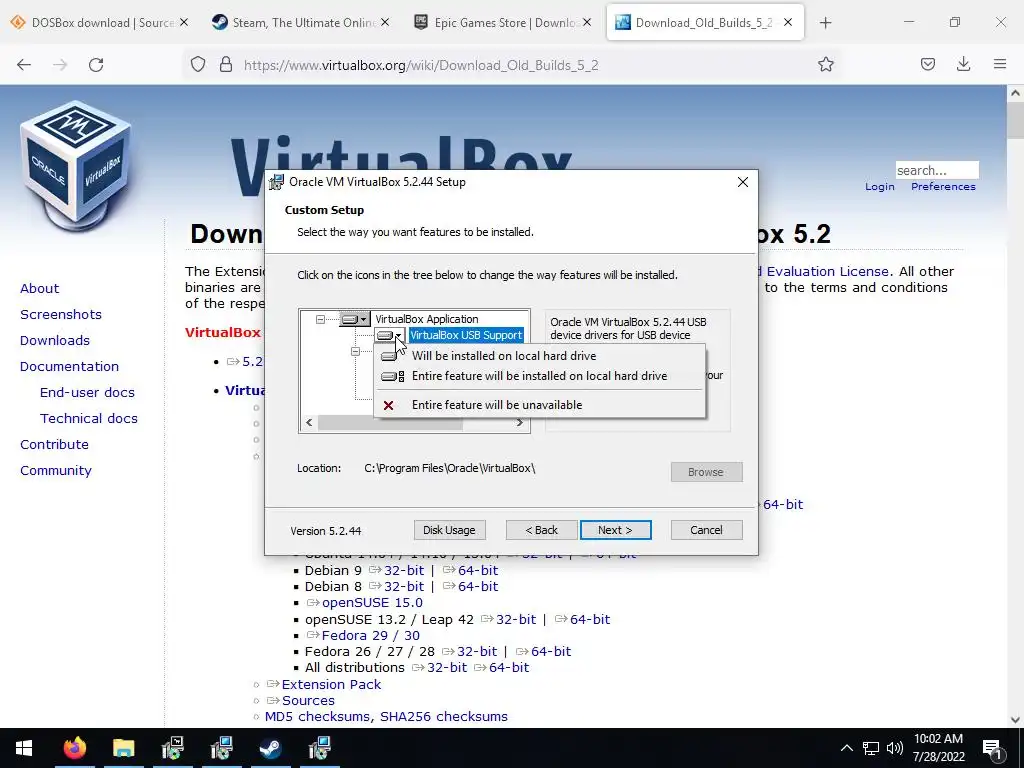Proceed with the 'Next >' button
This screenshot has width=1024, height=768.
coord(615,530)
